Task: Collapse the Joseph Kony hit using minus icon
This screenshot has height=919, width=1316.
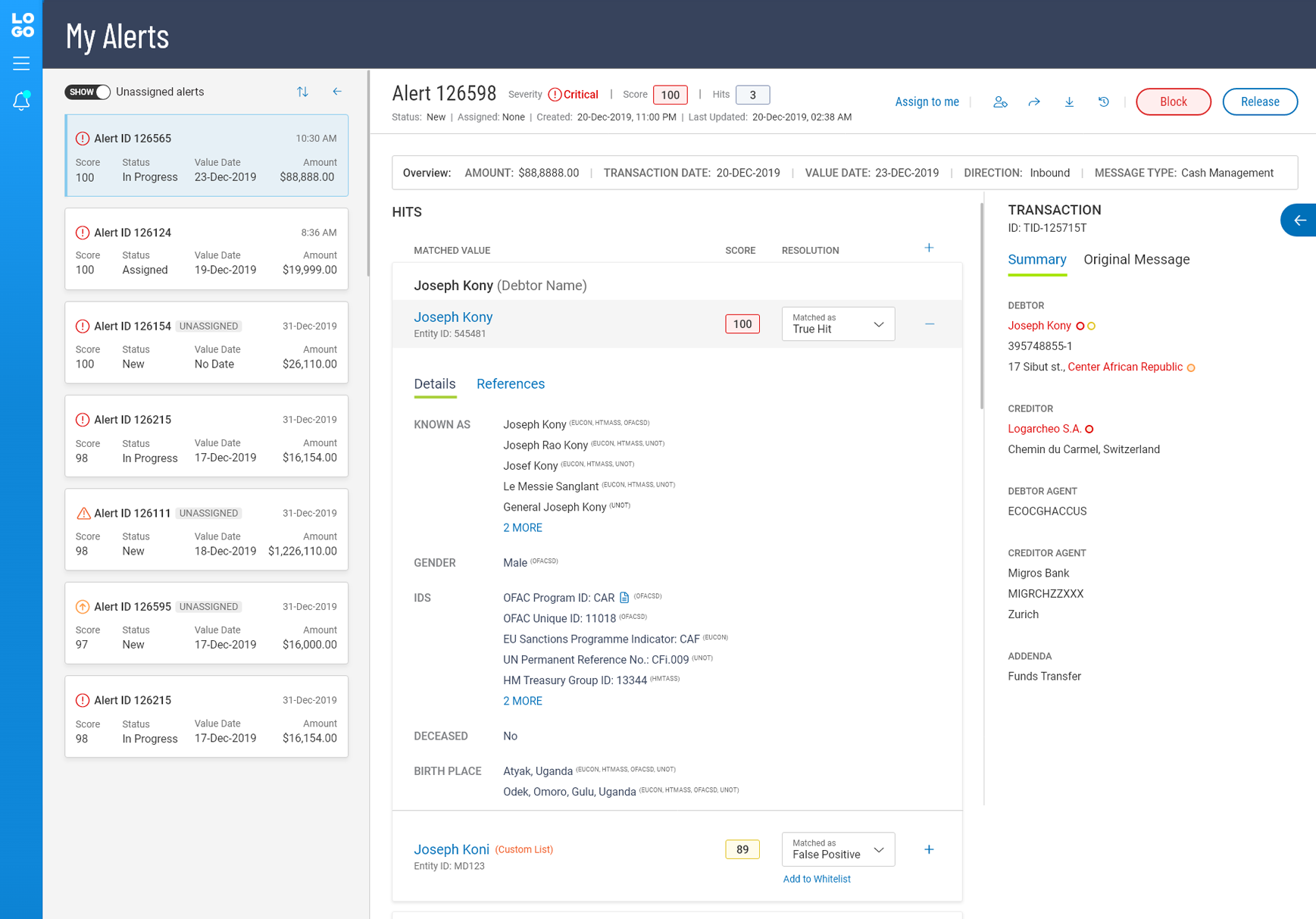Action: coord(929,324)
